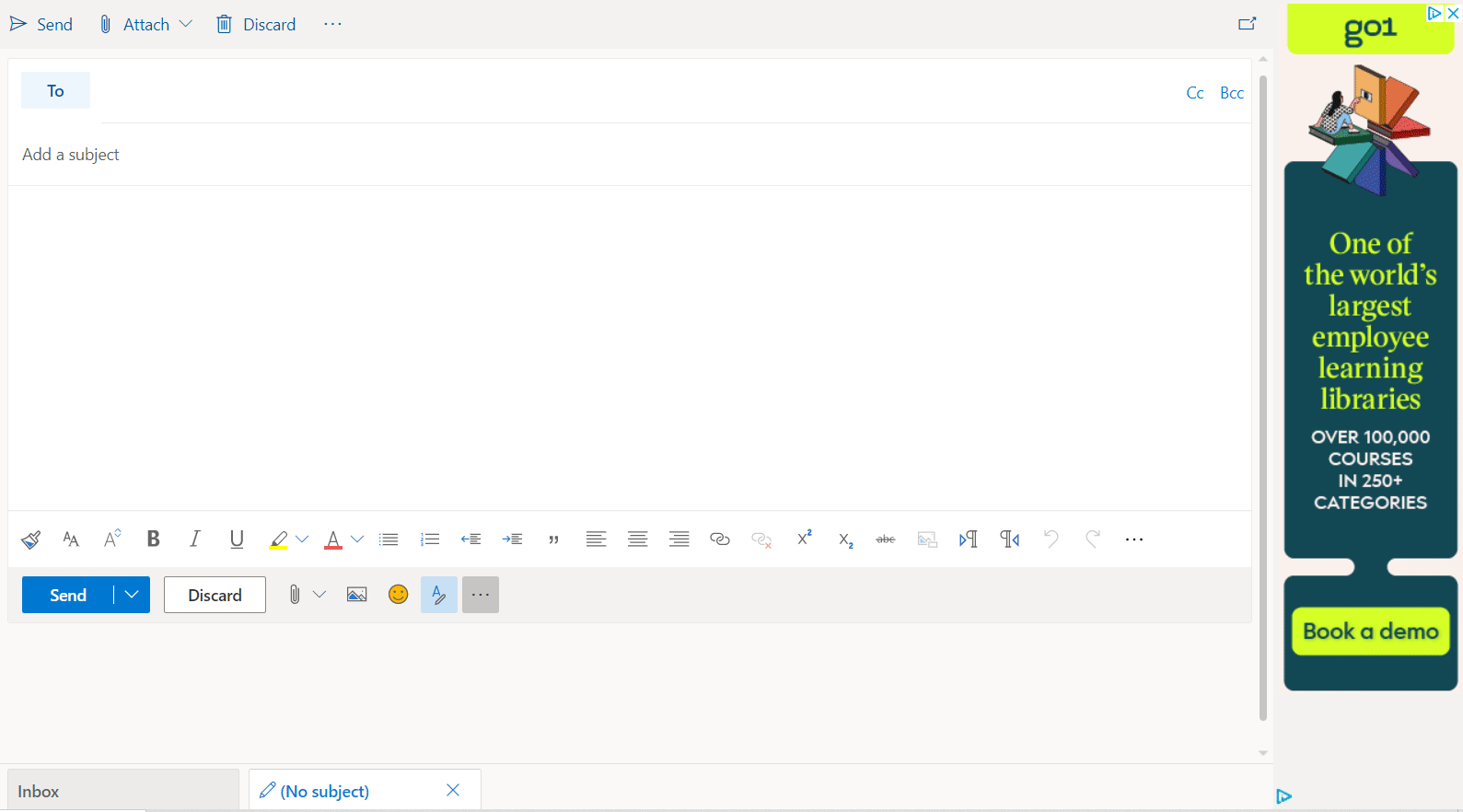Close the (No subject) draft tab
This screenshot has height=812, width=1463.
pos(453,790)
